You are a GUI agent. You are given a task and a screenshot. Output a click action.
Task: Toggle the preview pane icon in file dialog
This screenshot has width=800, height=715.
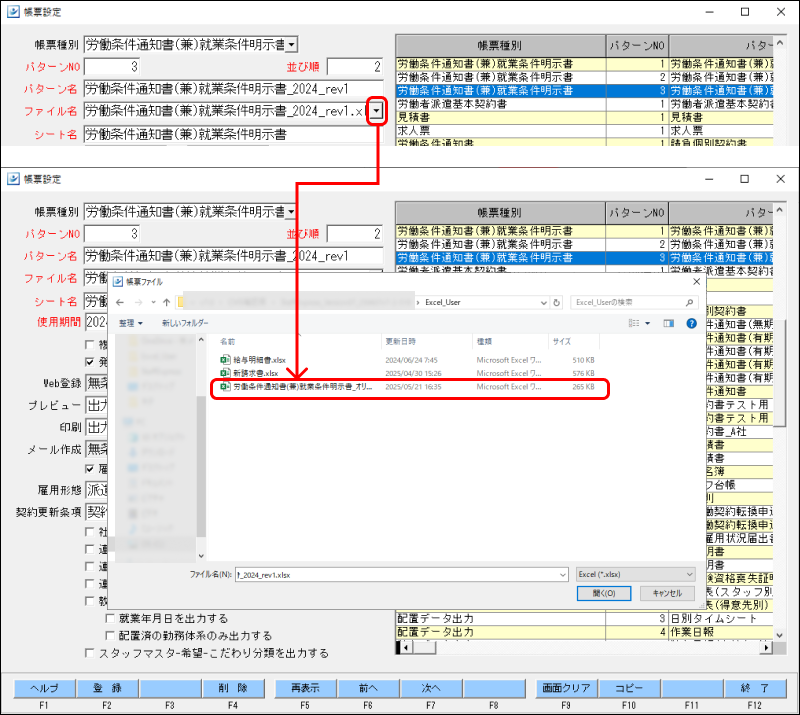669,323
